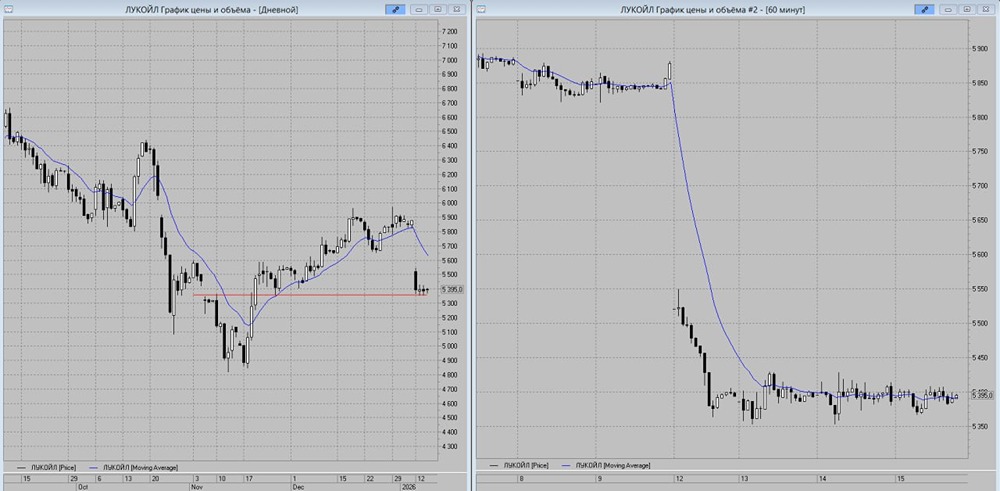Click the date label 9 on the 60 минут time axis
Image resolution: width=1000 pixels, height=491 pixels.
(599, 478)
